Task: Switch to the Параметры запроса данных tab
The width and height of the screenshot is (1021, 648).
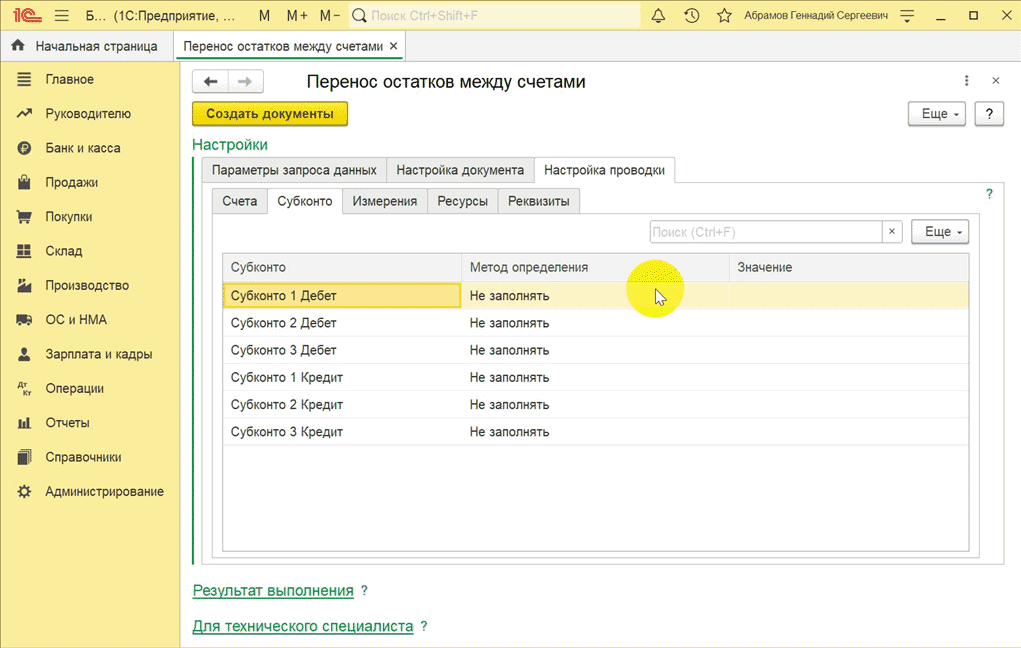Action: pyautogui.click(x=294, y=170)
